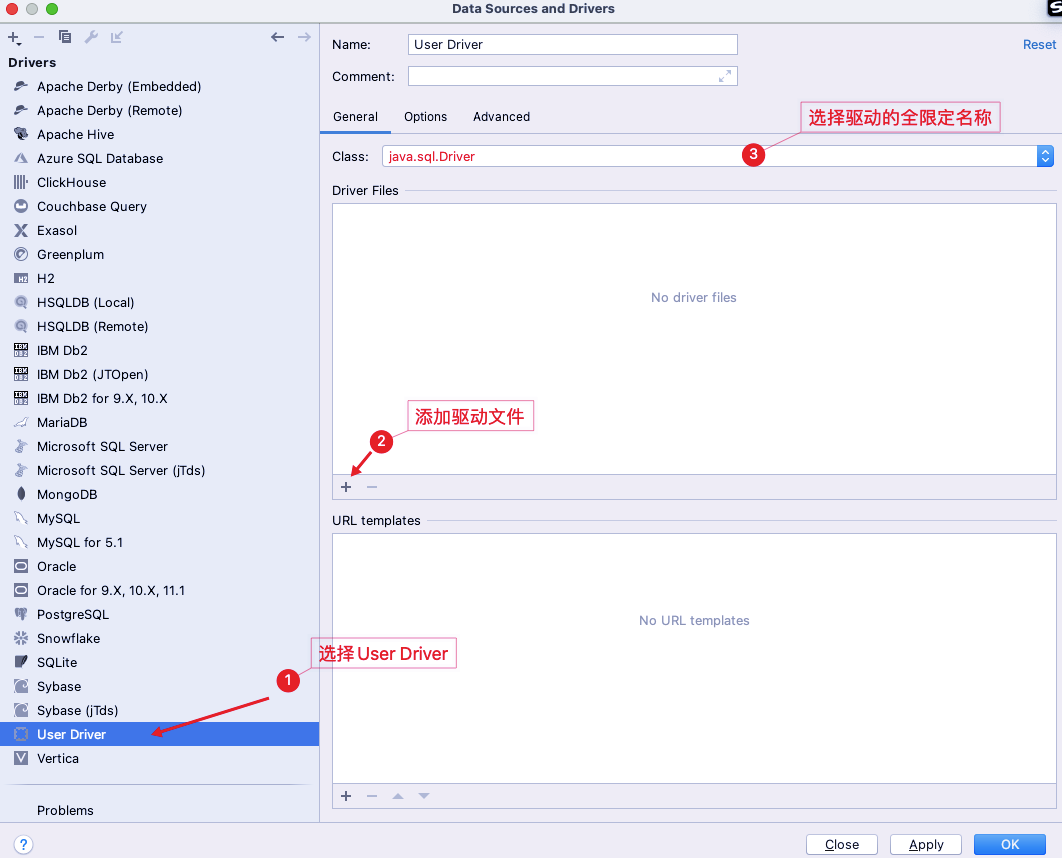The width and height of the screenshot is (1062, 858).
Task: Click the Apply button
Action: (926, 844)
